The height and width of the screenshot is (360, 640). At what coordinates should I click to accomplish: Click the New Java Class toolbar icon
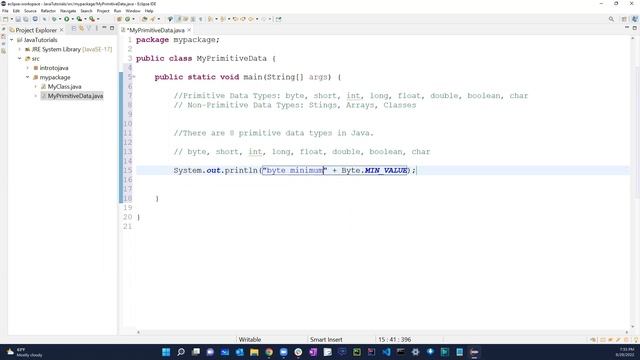[127, 19]
